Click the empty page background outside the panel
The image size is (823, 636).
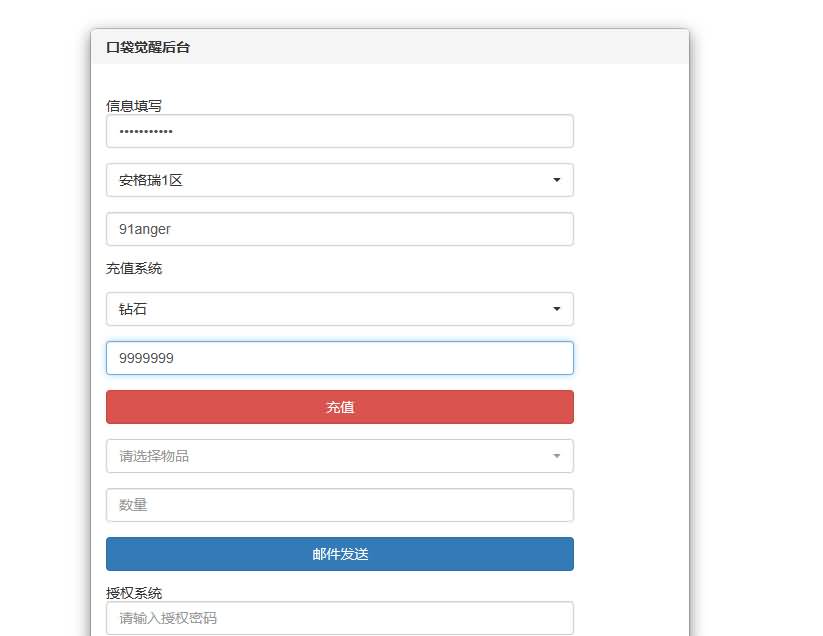(760, 300)
